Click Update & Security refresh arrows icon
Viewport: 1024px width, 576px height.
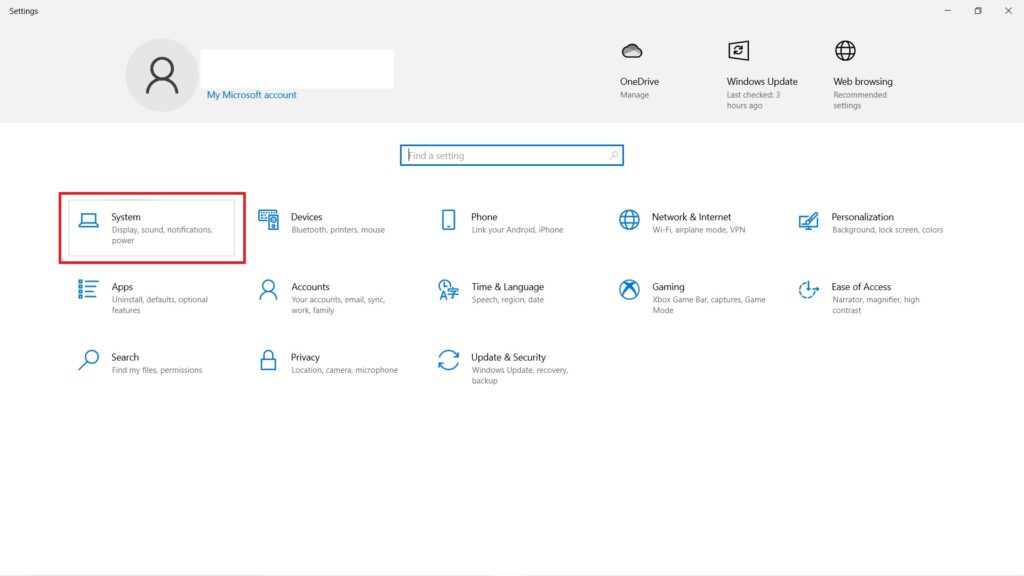point(449,360)
